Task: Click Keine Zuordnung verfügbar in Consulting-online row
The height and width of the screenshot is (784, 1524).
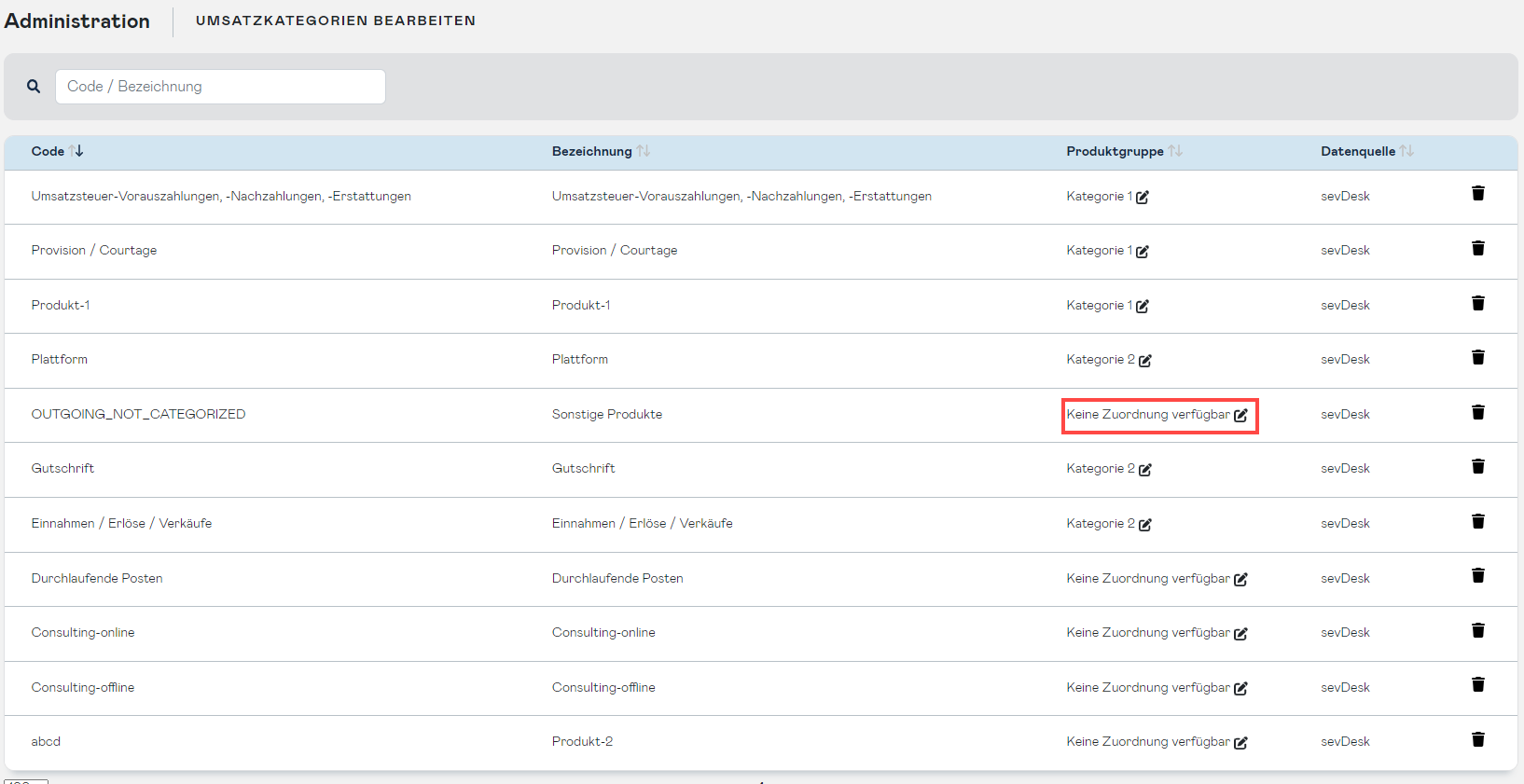Action: click(x=1148, y=632)
